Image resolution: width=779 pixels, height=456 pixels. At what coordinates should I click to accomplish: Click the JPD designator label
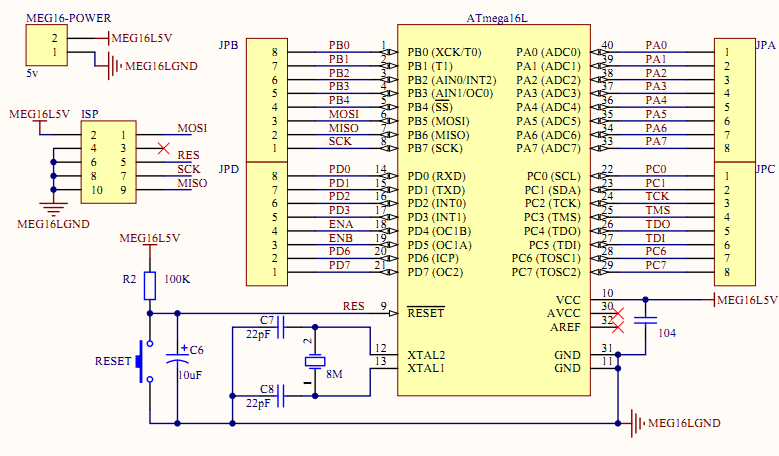pyautogui.click(x=229, y=169)
